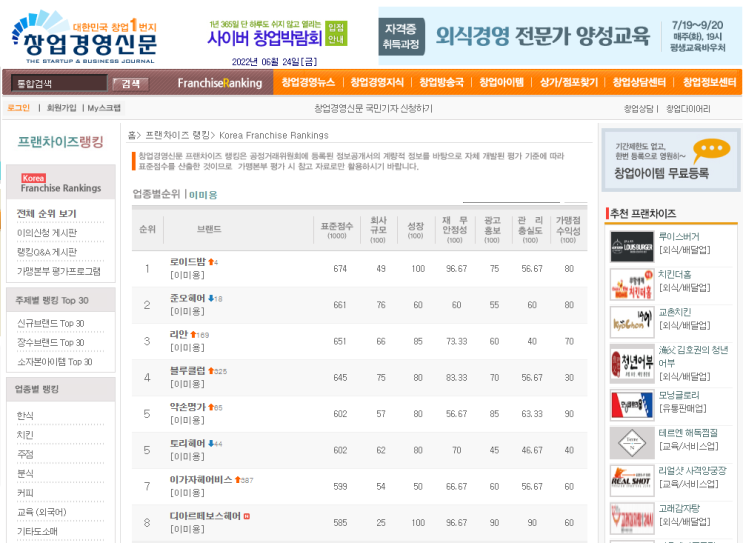Select 기타도소매 industry ranking
743x543 pixels.
(37, 531)
